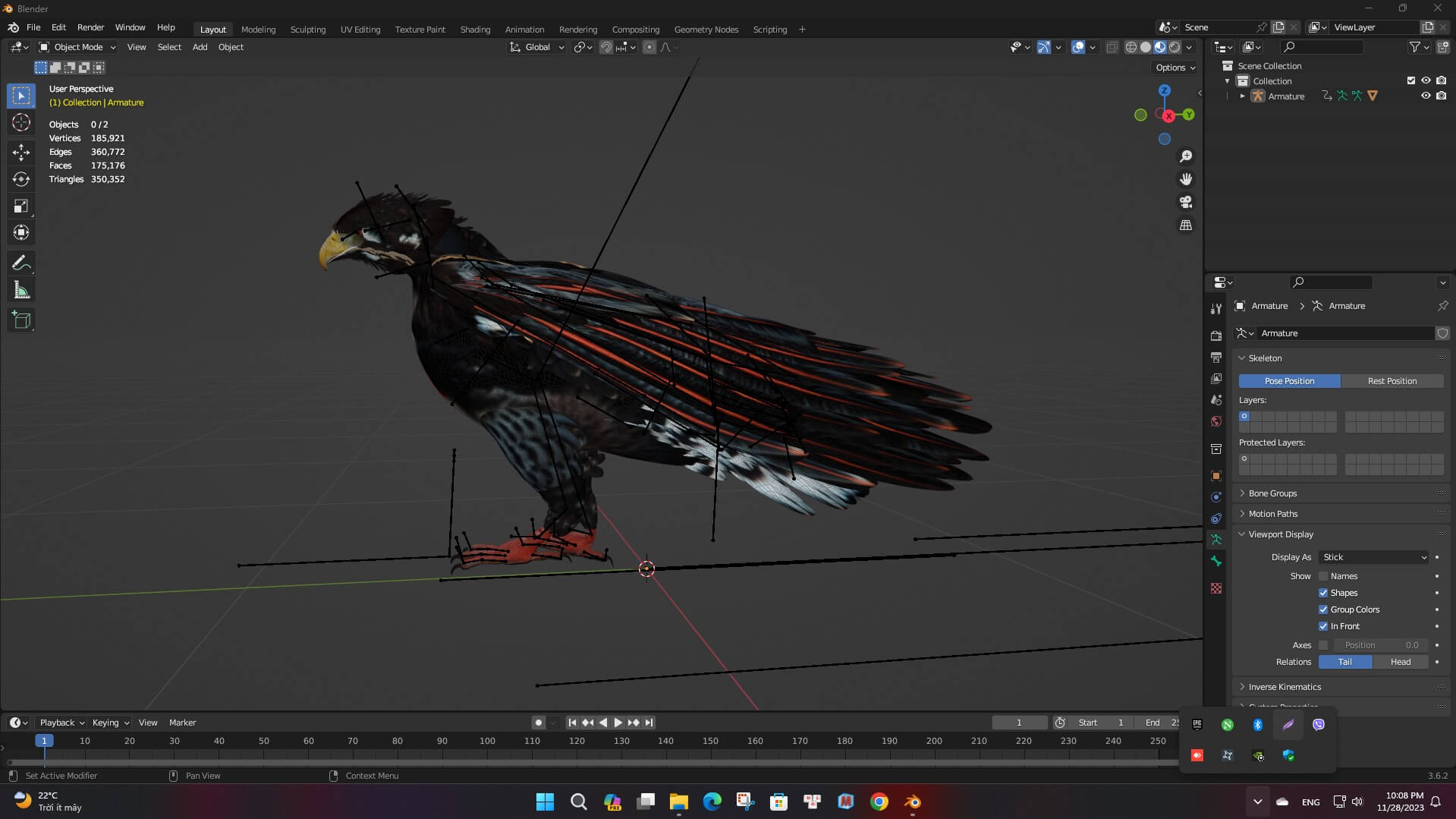Hide Armature in viewport via eye icon
The image size is (1456, 819).
tap(1426, 96)
